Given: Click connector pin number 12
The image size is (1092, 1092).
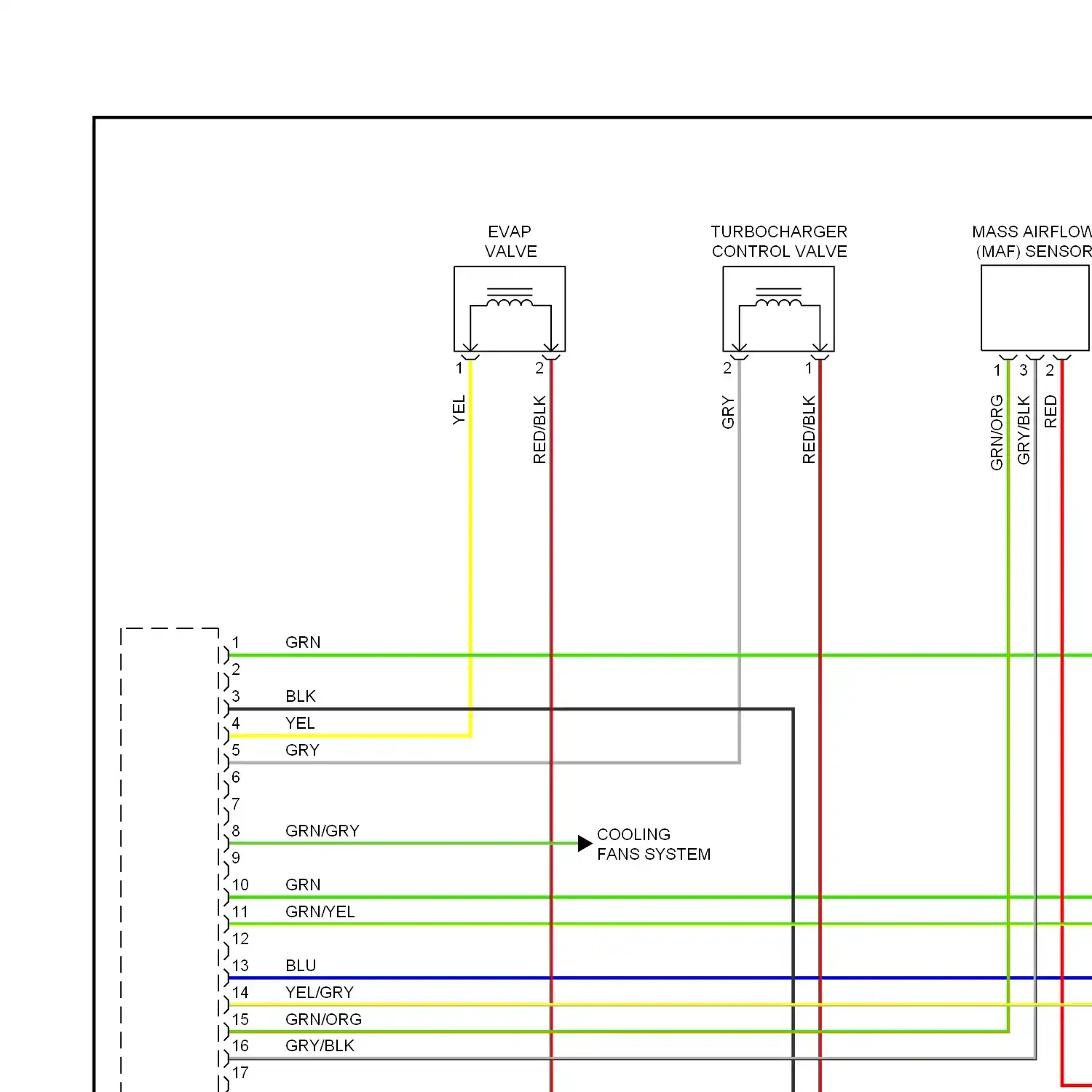Looking at the screenshot, I should (240, 938).
